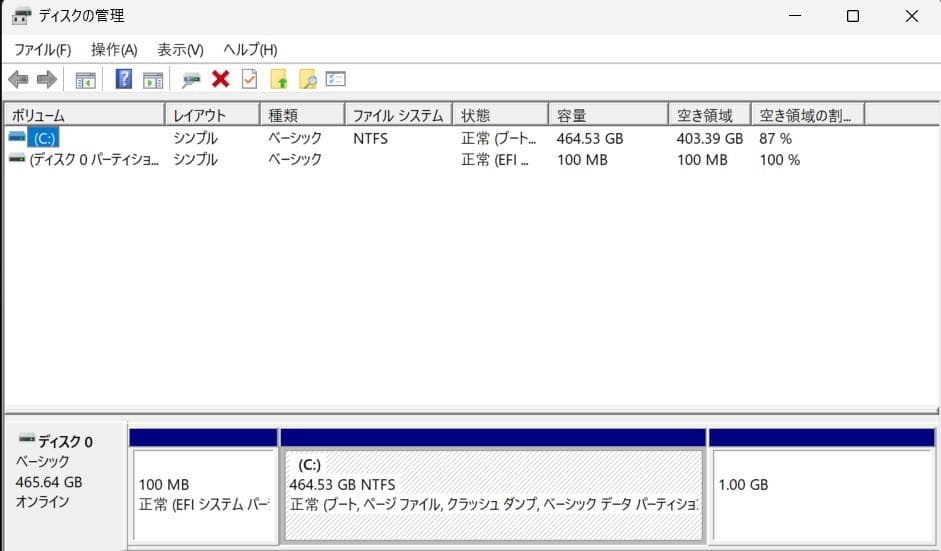Sort by the ボリューム column header
The image size is (941, 551).
click(x=85, y=115)
